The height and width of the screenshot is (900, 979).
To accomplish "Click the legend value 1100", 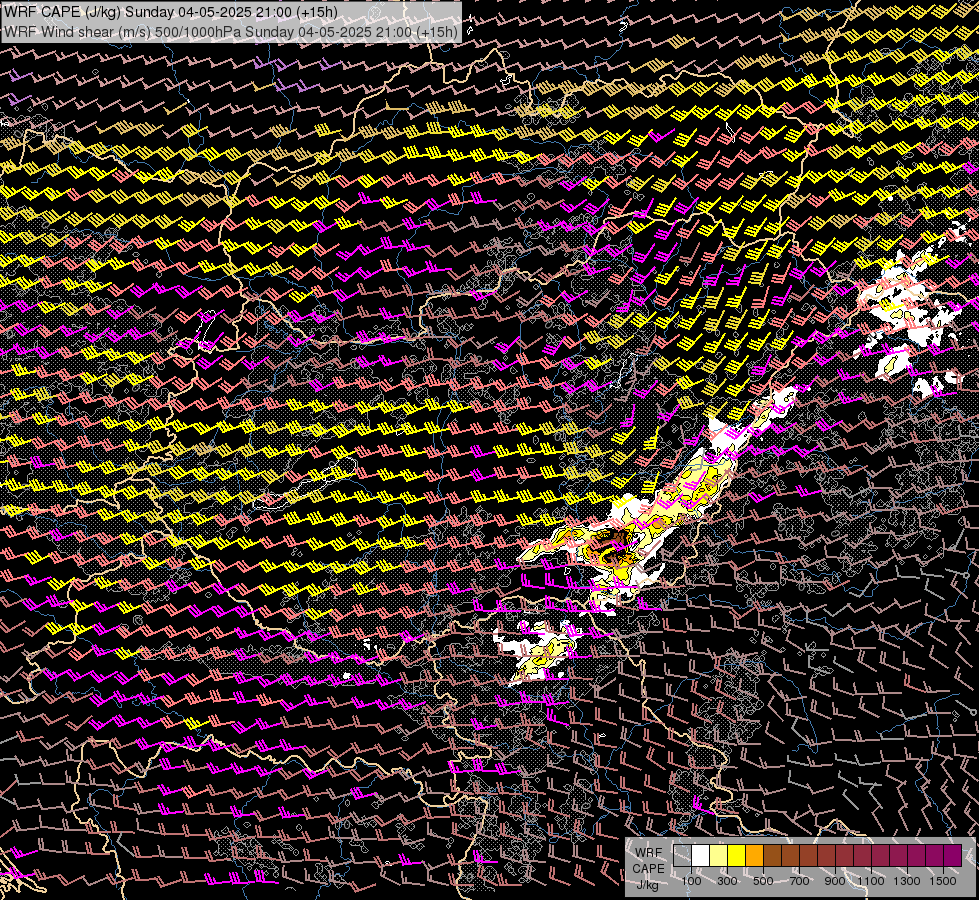I will pos(870,881).
